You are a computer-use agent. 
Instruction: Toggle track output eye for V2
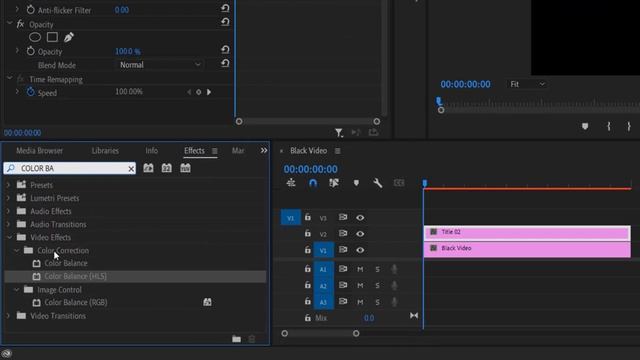point(360,233)
